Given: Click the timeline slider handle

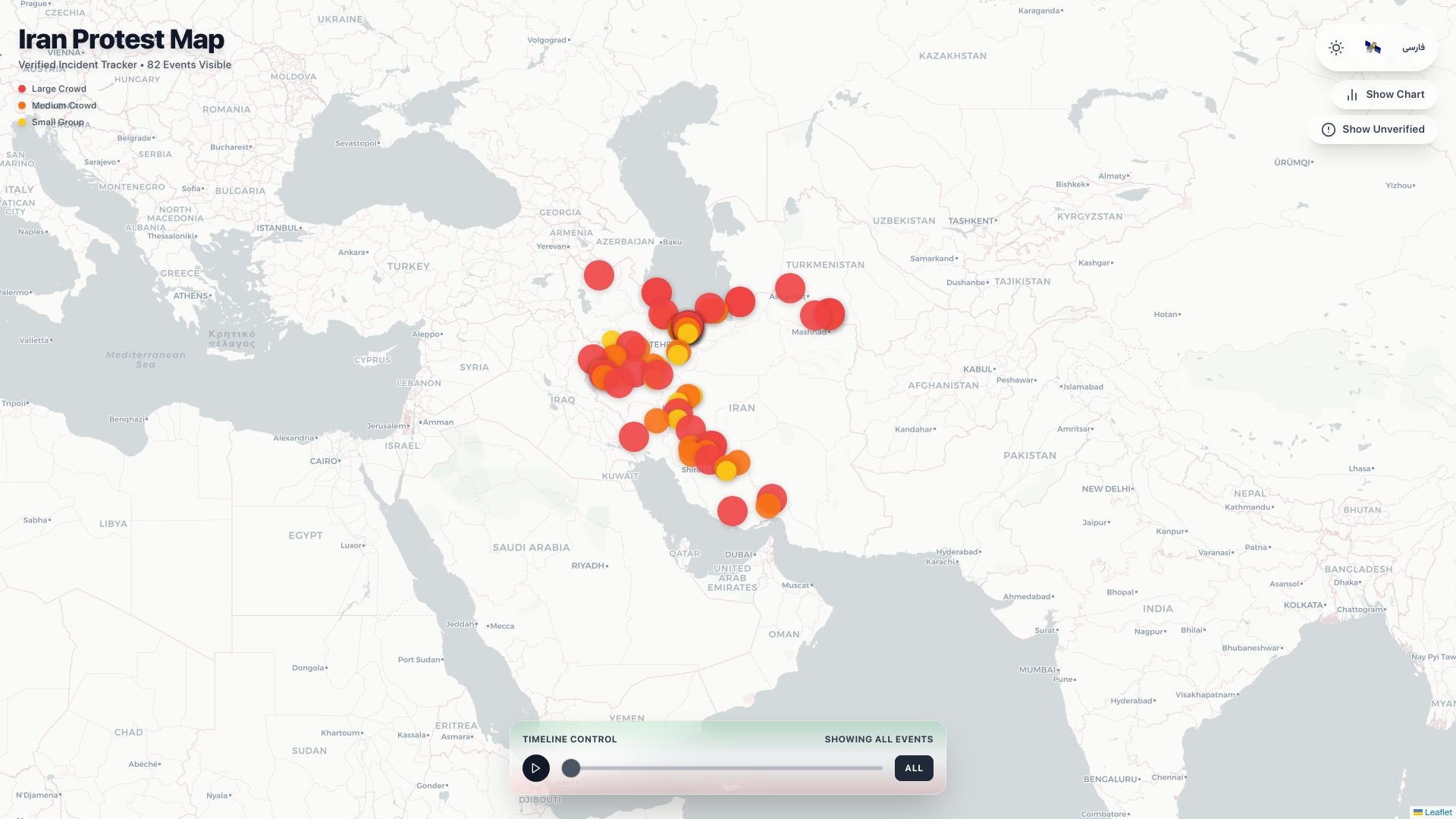Looking at the screenshot, I should (x=571, y=768).
